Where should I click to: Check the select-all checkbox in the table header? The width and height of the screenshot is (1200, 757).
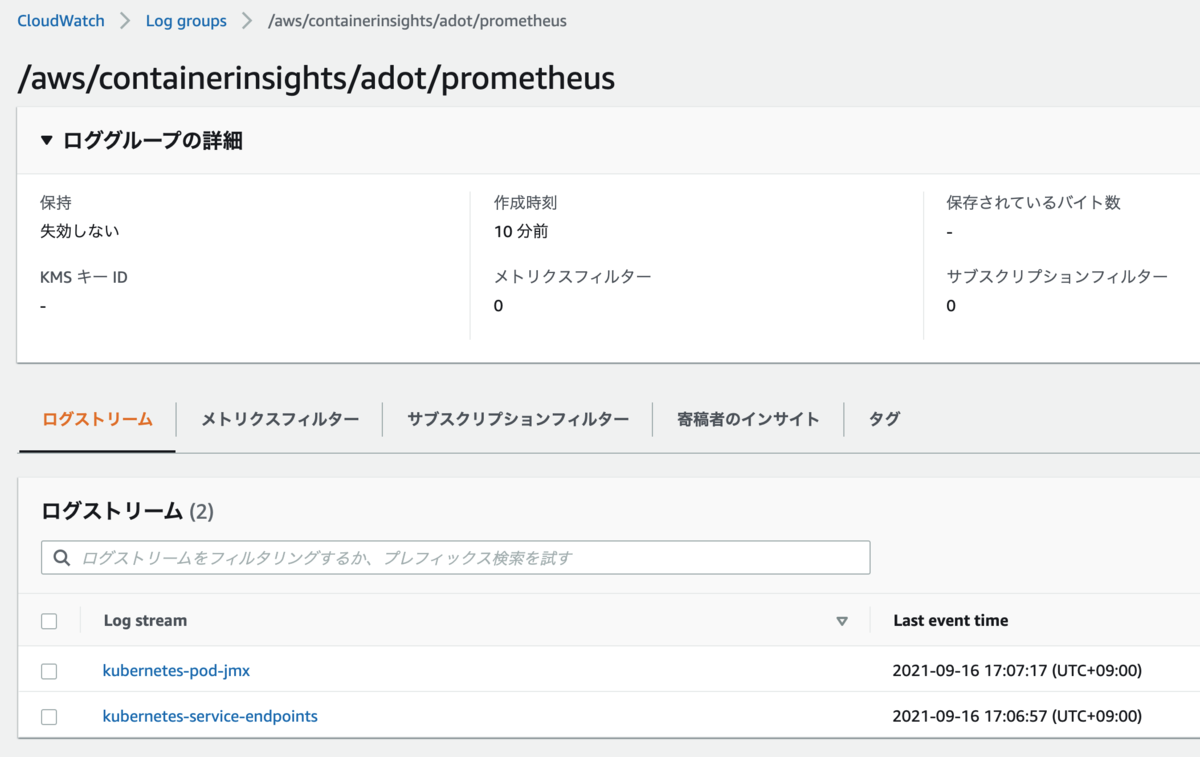(x=49, y=620)
